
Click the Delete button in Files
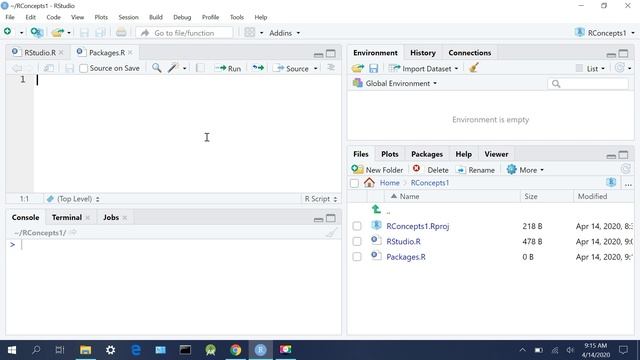[x=431, y=169]
